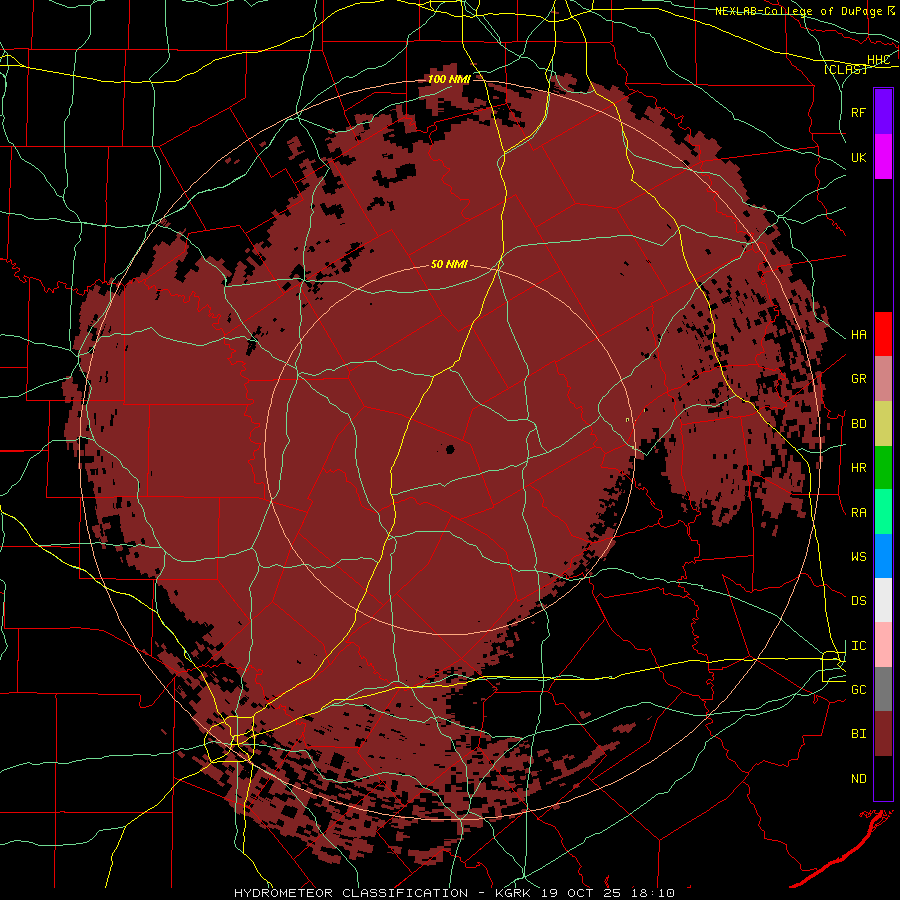
Task: Click the '50 NMI' range ring label
Action: (x=449, y=264)
